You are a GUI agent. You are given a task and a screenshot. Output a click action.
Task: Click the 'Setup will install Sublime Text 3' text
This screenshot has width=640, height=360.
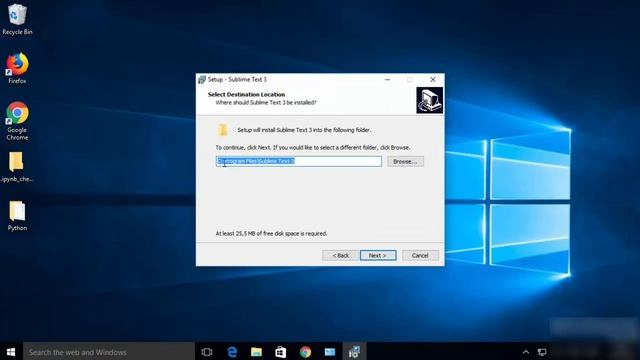click(x=304, y=130)
